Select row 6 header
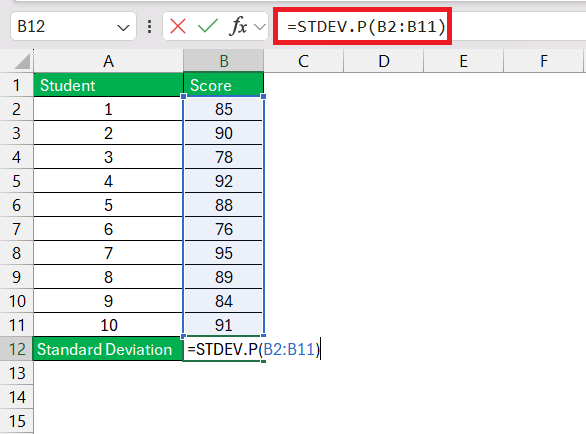This screenshot has height=434, width=586. click(x=16, y=205)
